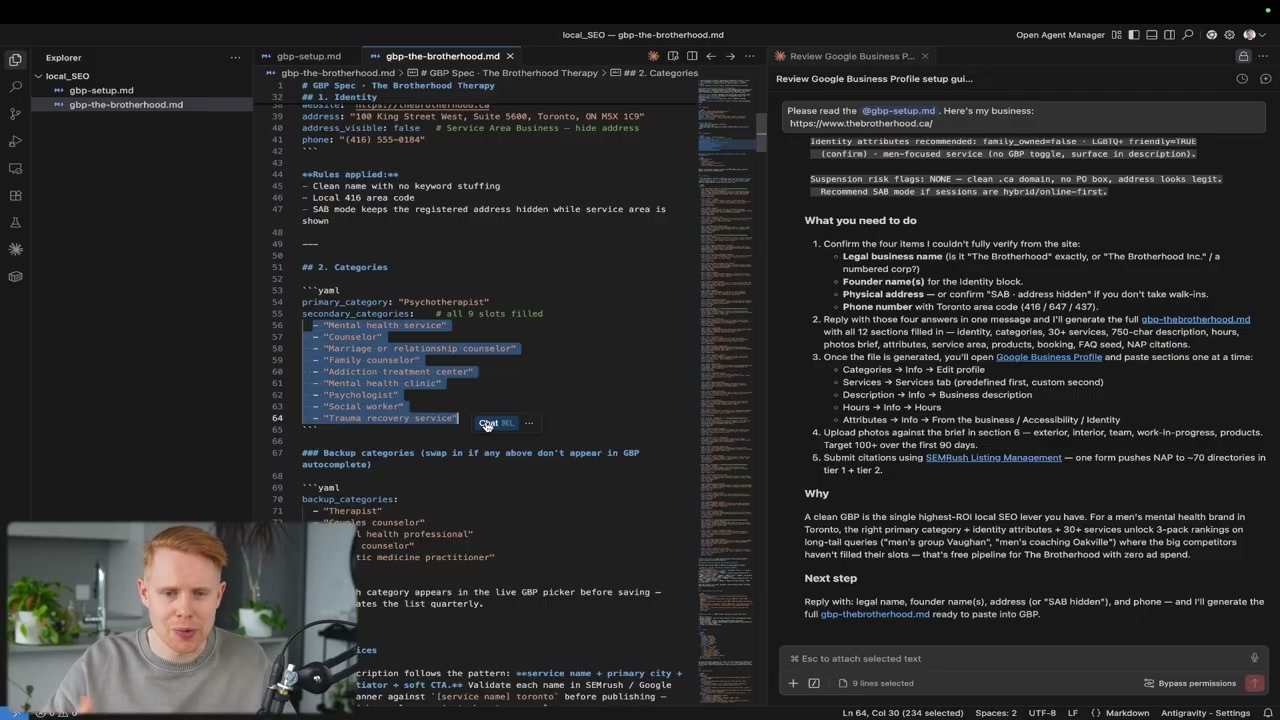This screenshot has width=1280, height=720.
Task: Open 'Antigravity - Settings' in status bar
Action: [1205, 713]
